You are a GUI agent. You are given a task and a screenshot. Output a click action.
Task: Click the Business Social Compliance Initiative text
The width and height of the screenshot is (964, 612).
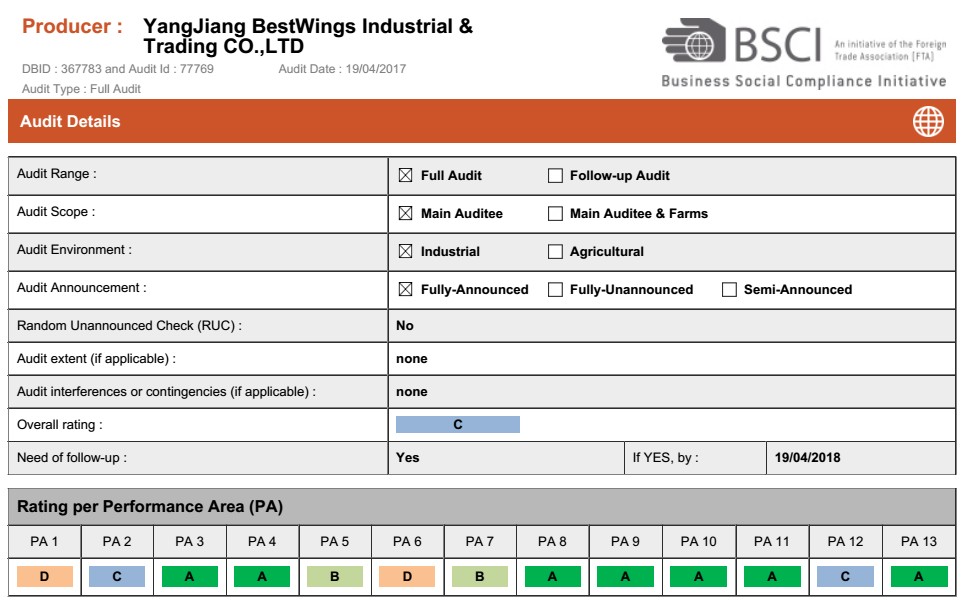point(803,81)
